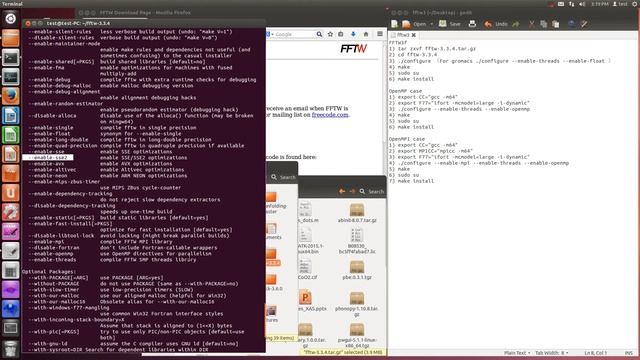
Task: Open LibreOffice Impress from the dock
Action: coord(10,155)
